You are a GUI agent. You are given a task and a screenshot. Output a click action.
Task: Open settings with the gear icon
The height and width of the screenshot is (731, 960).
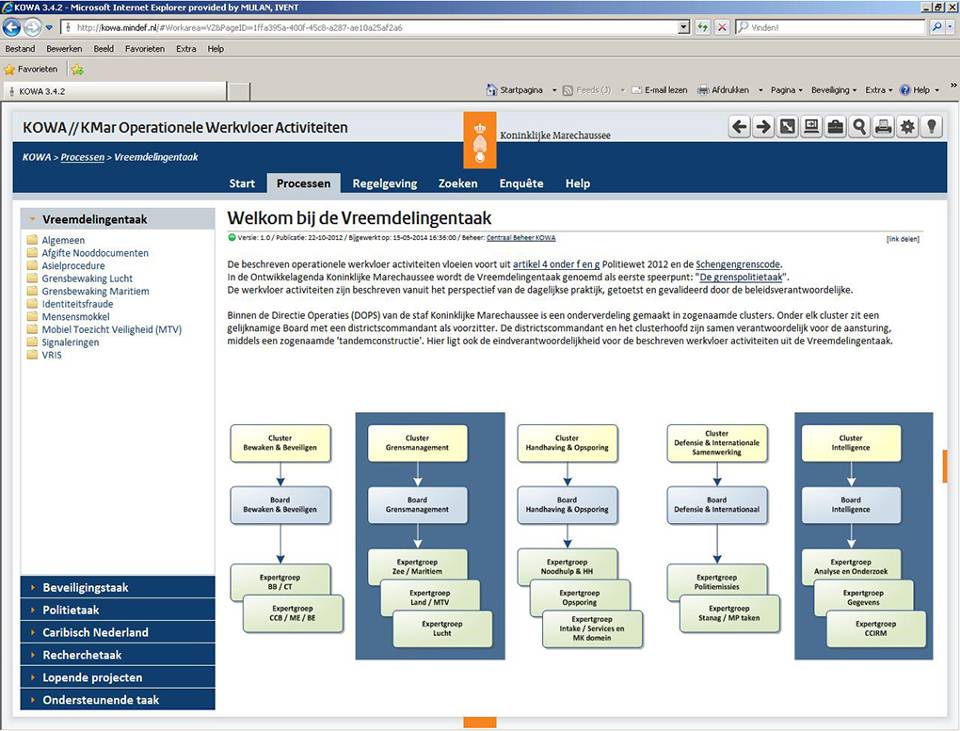click(x=907, y=126)
